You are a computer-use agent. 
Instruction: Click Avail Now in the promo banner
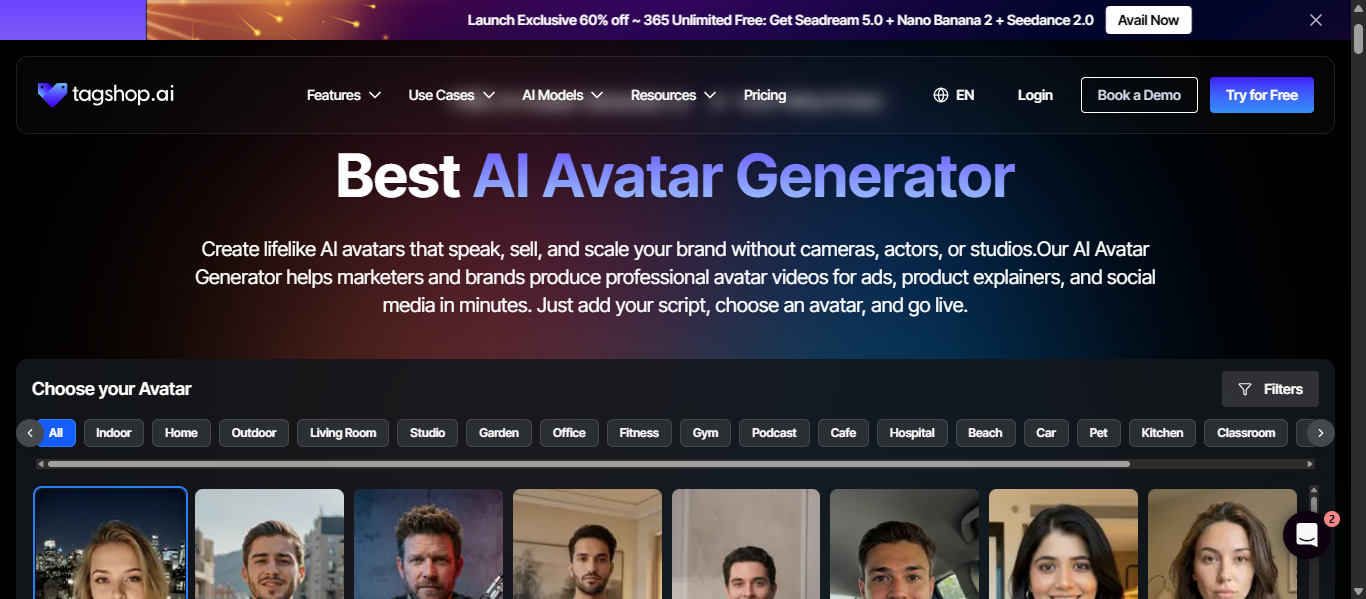click(1148, 20)
